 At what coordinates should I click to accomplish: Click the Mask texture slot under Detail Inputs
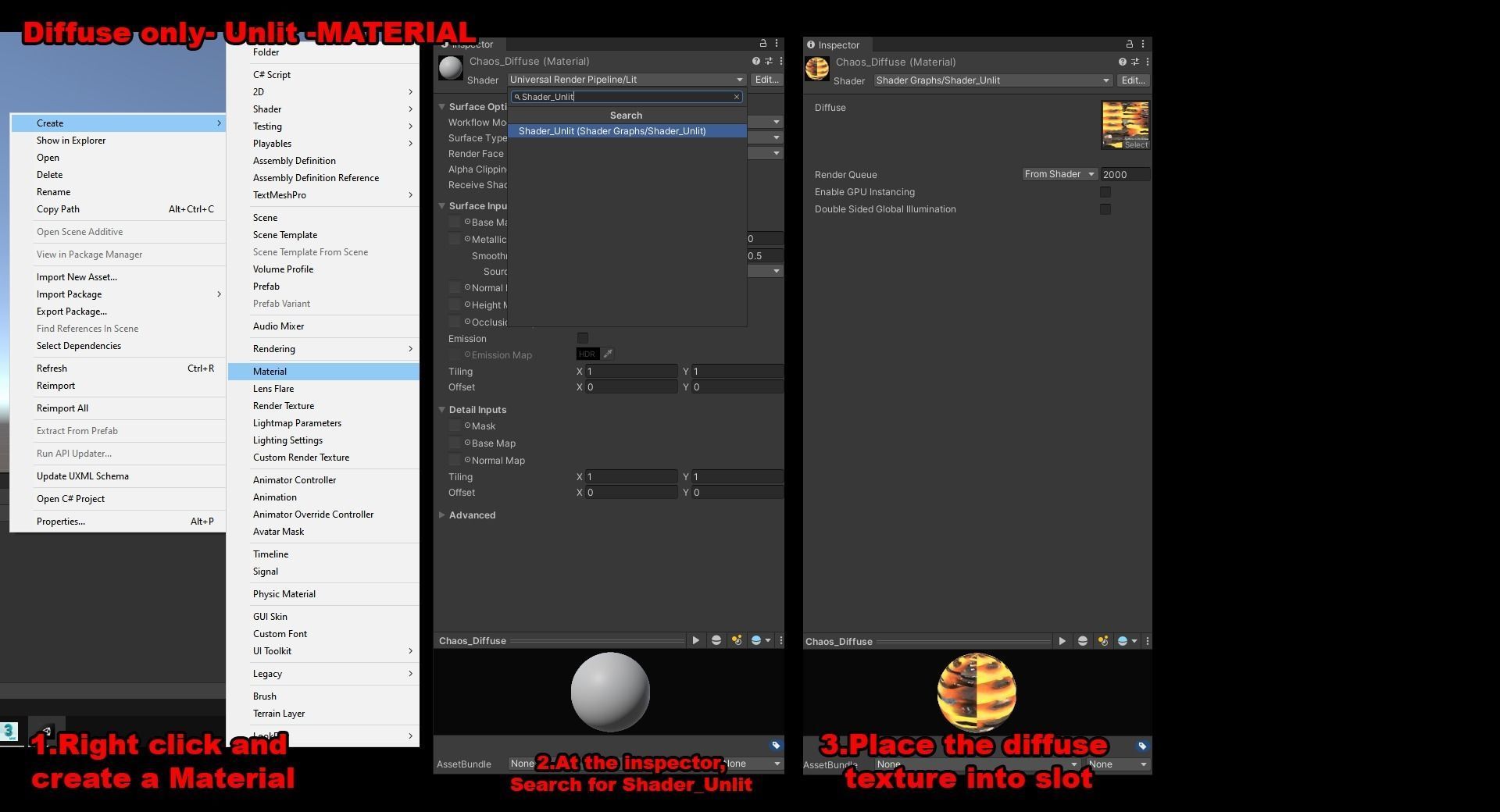pyautogui.click(x=455, y=426)
